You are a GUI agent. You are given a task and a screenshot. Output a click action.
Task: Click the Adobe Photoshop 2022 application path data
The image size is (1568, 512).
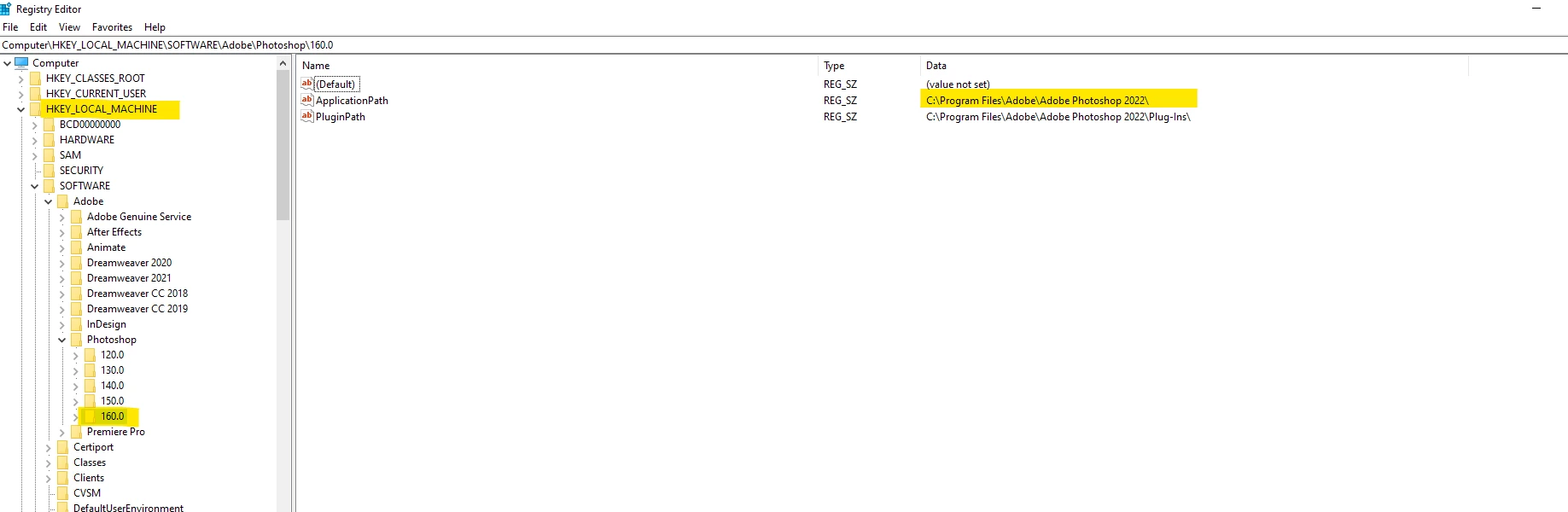pyautogui.click(x=1037, y=101)
